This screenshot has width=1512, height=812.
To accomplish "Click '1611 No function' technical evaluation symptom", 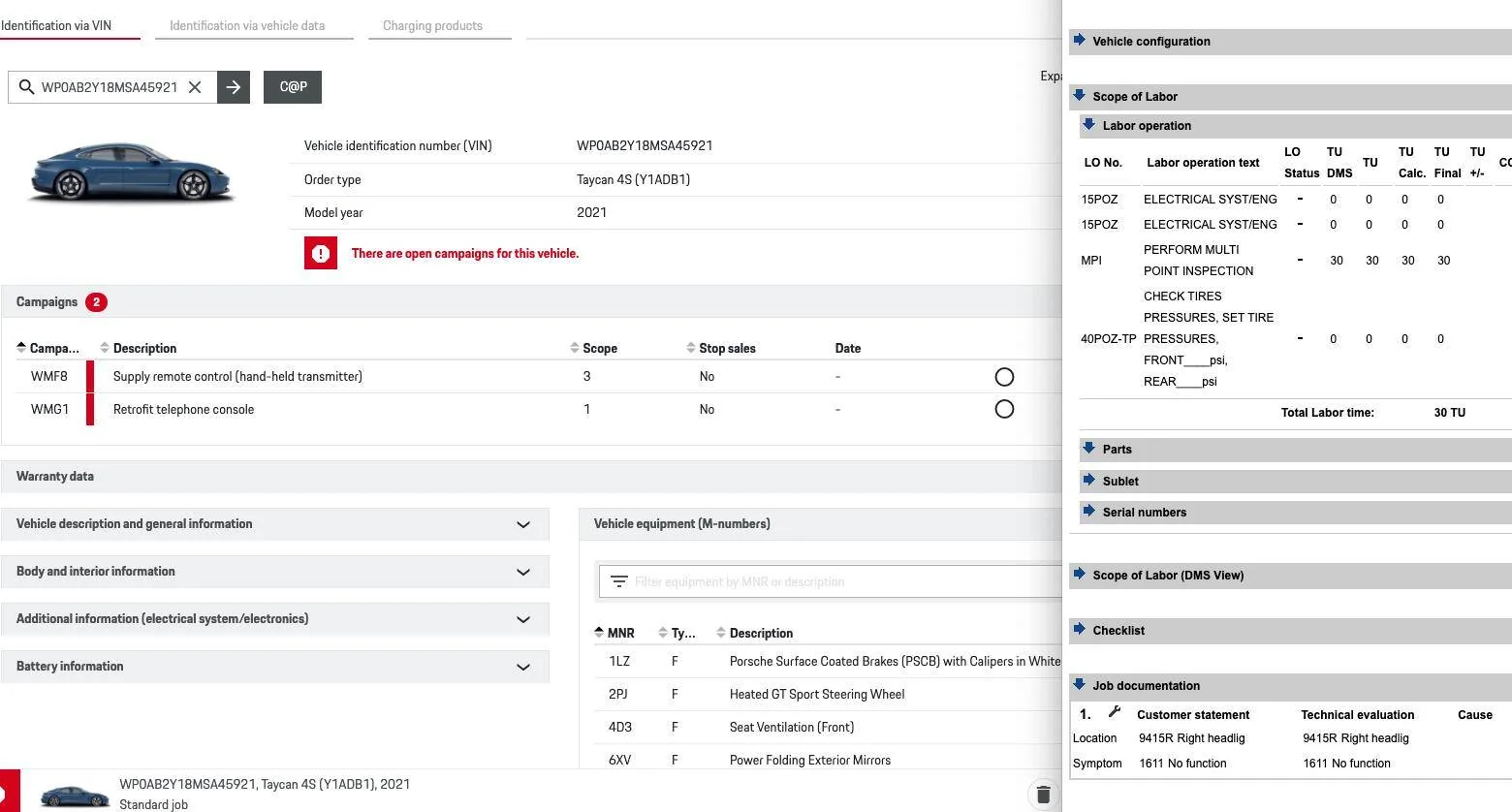I will click(x=1346, y=764).
